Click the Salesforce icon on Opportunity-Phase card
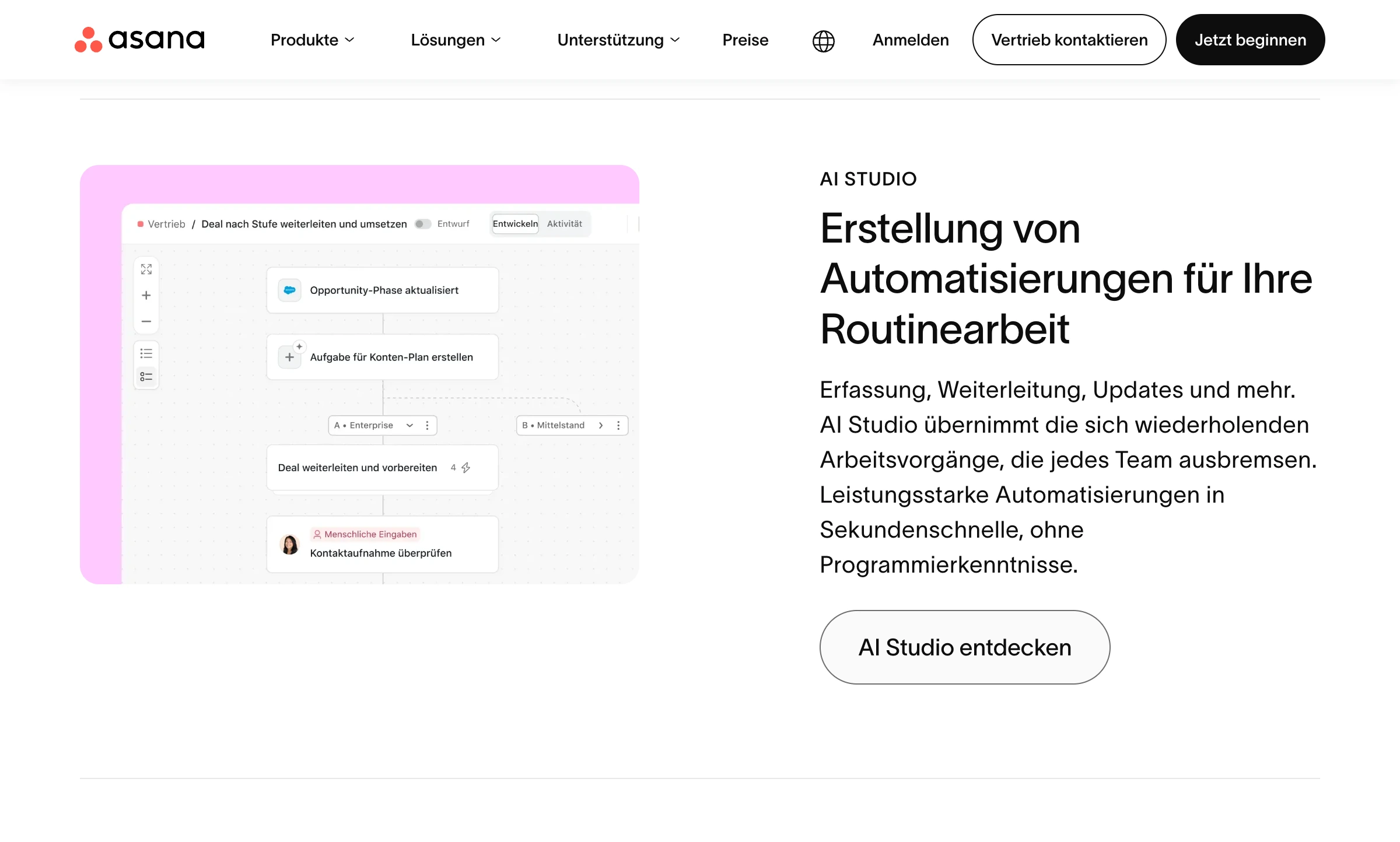1400x842 pixels. tap(289, 290)
